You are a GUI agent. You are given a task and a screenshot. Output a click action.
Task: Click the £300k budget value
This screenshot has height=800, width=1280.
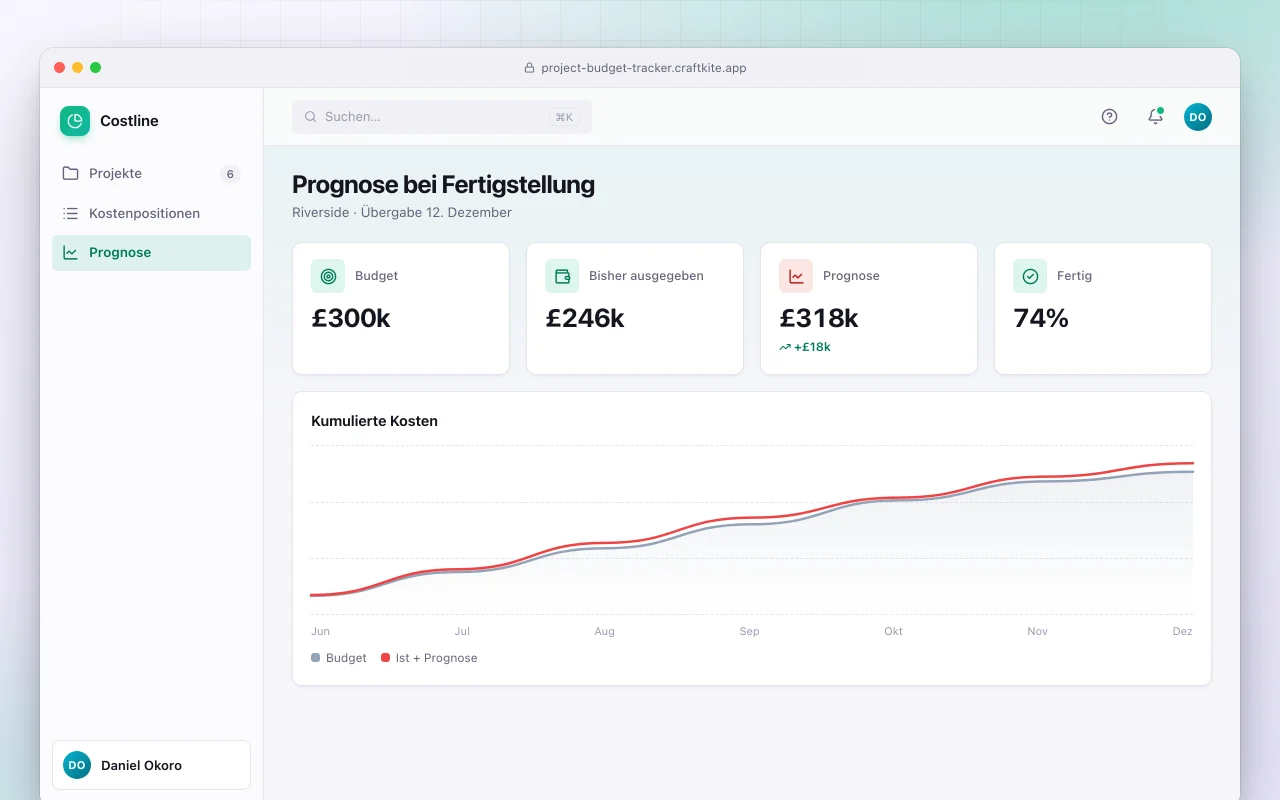click(351, 318)
